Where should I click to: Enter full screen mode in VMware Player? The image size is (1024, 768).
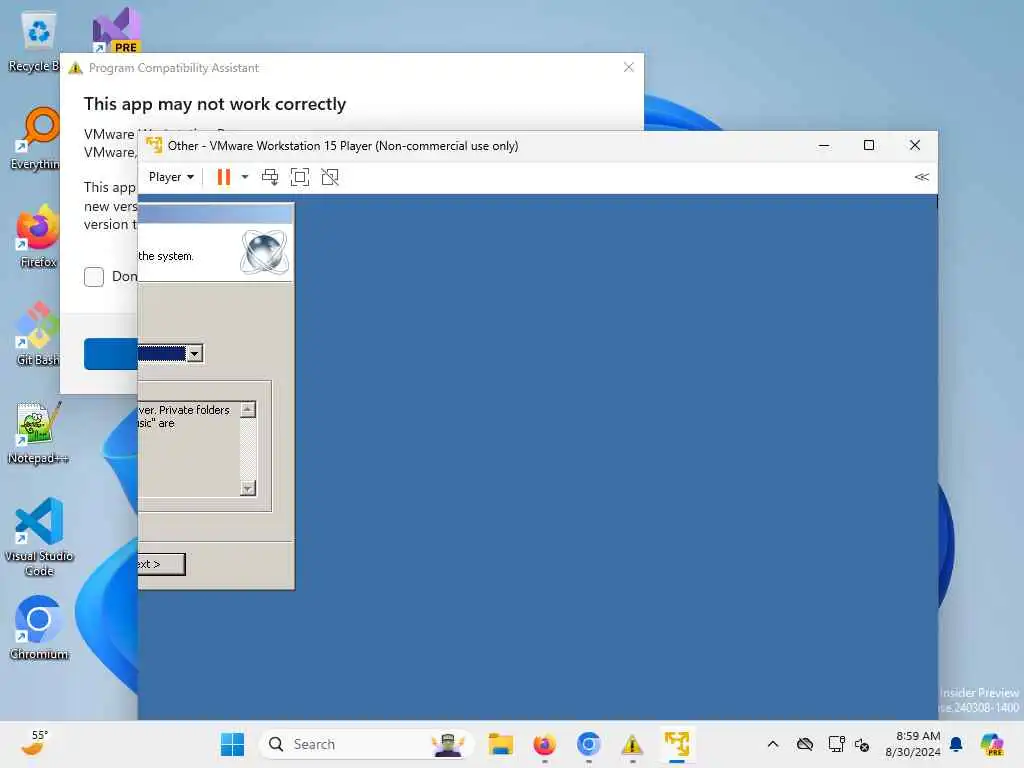click(x=300, y=177)
